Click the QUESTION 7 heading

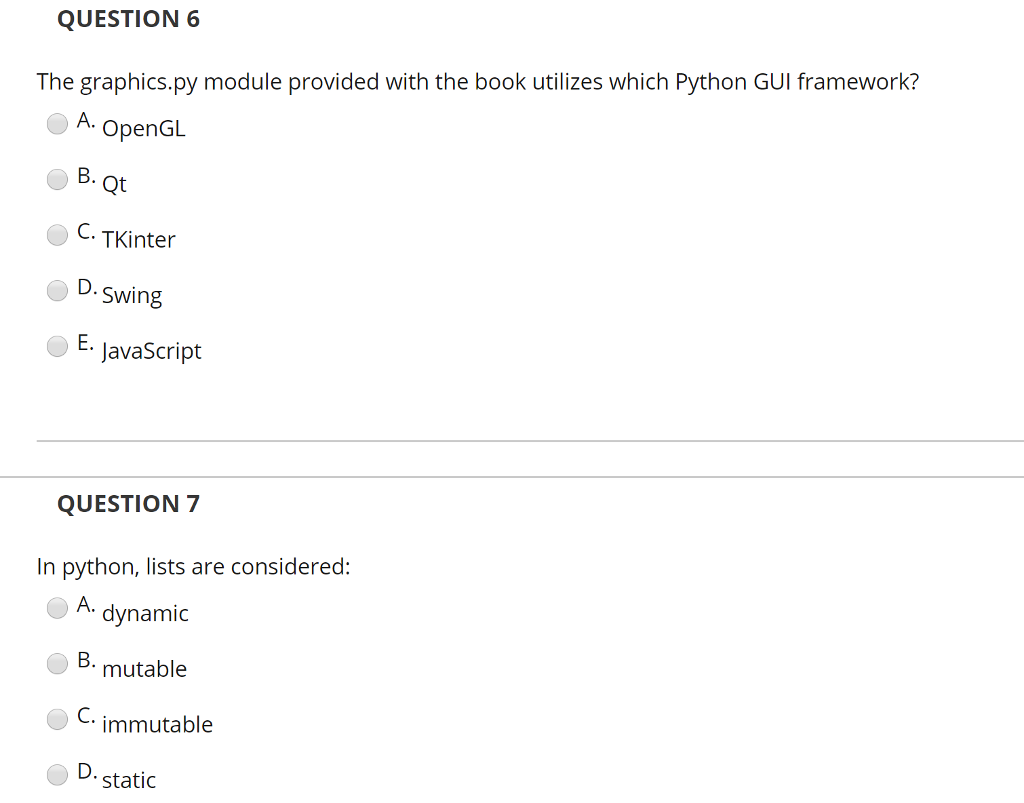128,504
